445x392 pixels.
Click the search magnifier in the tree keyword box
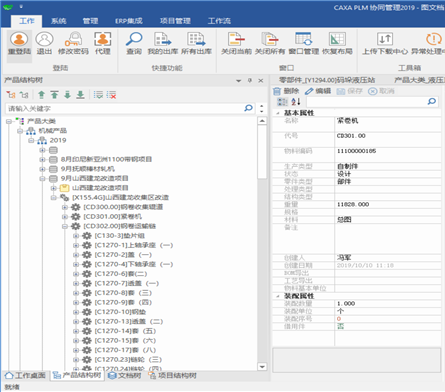click(248, 108)
